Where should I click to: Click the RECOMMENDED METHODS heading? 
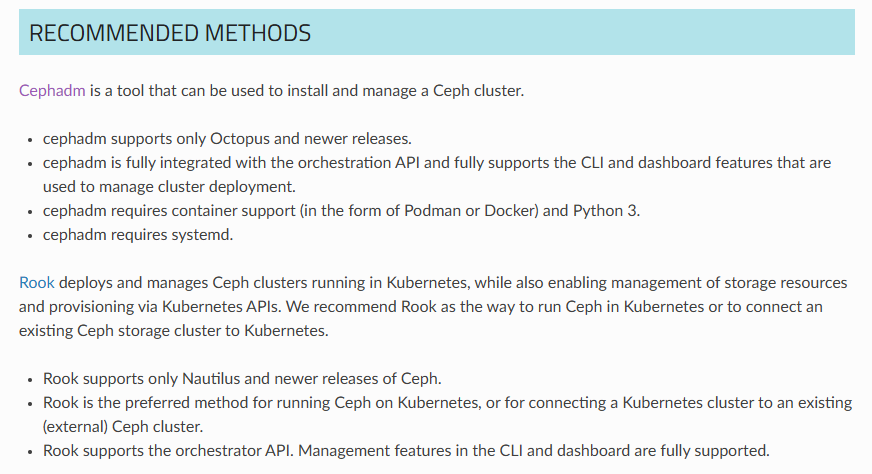170,33
